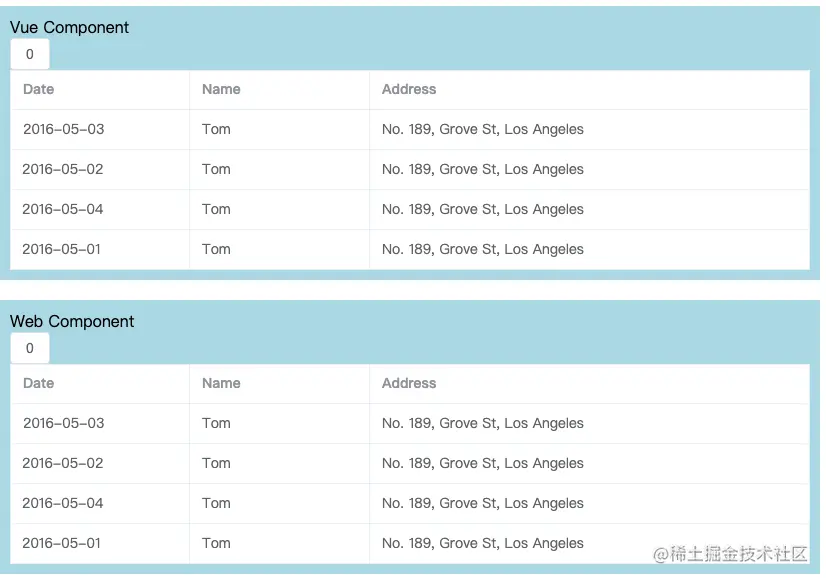Click Date column header in Web Component table
The width and height of the screenshot is (826, 582).
(x=38, y=383)
